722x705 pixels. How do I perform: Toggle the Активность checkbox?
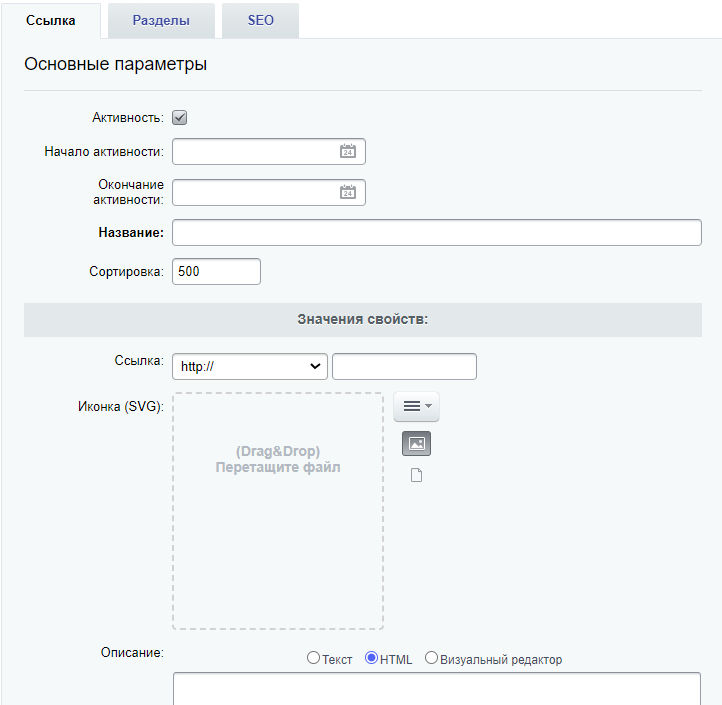pyautogui.click(x=180, y=117)
